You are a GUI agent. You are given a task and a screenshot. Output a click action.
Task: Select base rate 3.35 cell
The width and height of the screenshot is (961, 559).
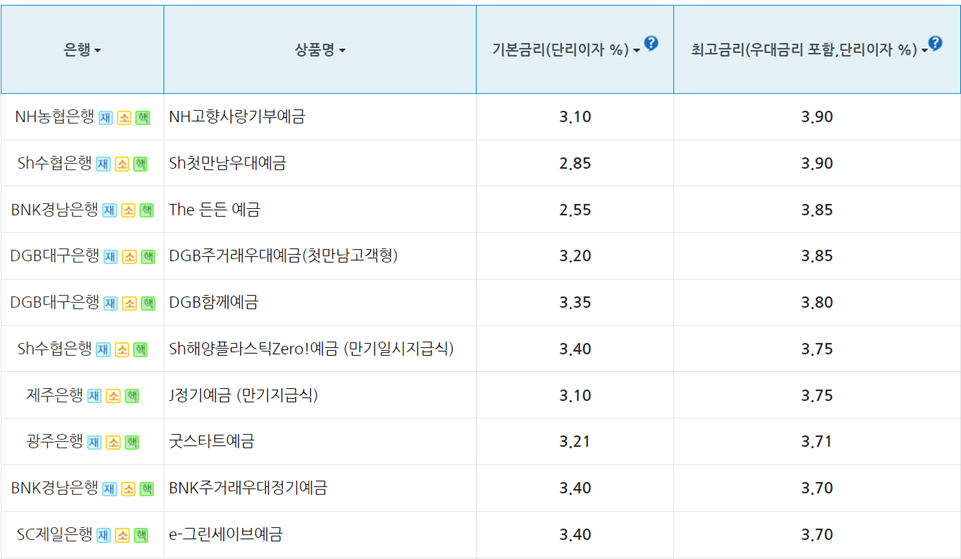(x=575, y=303)
